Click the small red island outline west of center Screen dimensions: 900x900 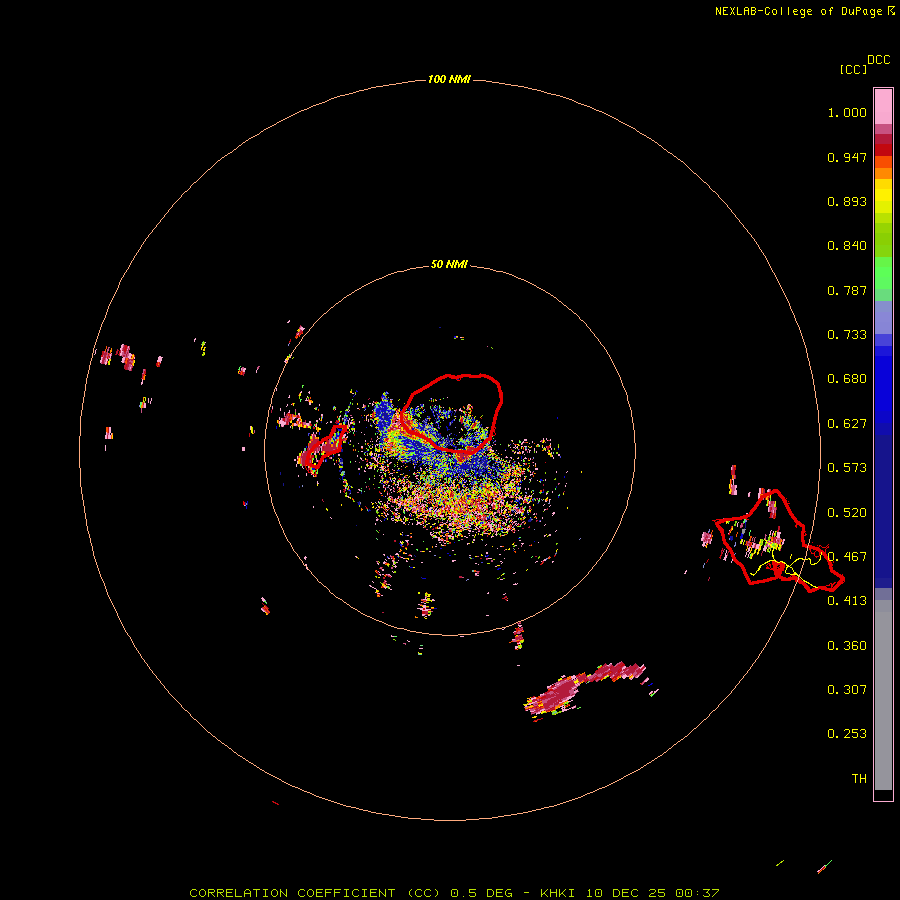[x=324, y=447]
